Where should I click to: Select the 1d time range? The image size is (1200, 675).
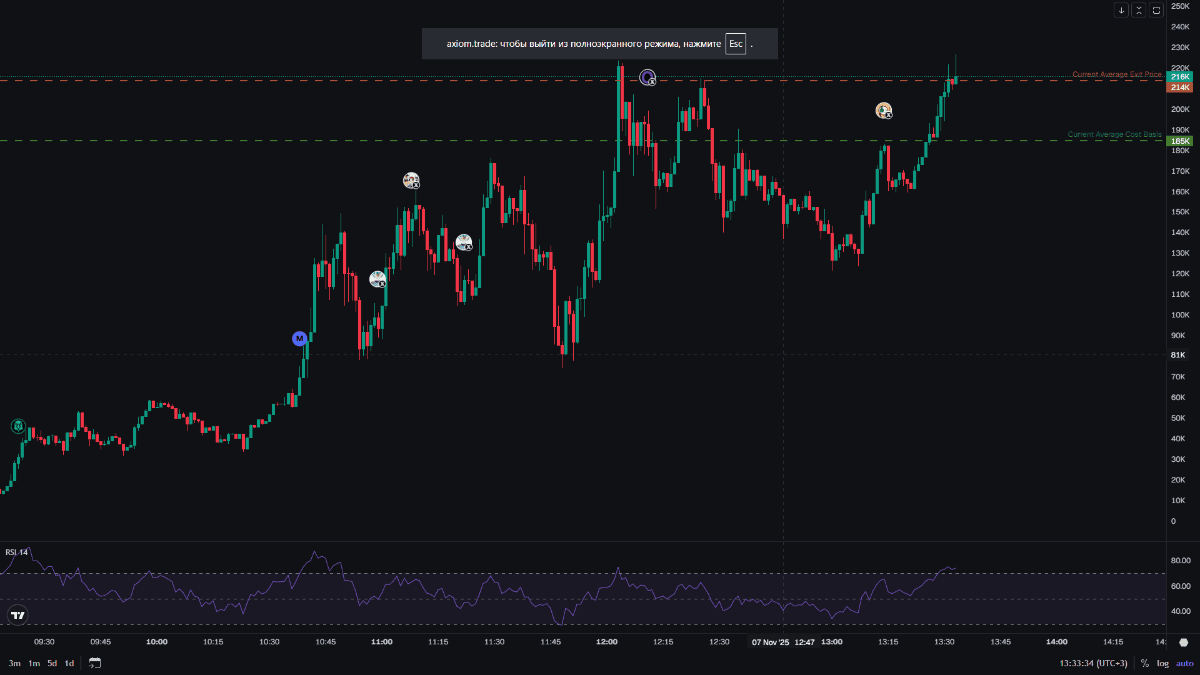69,663
